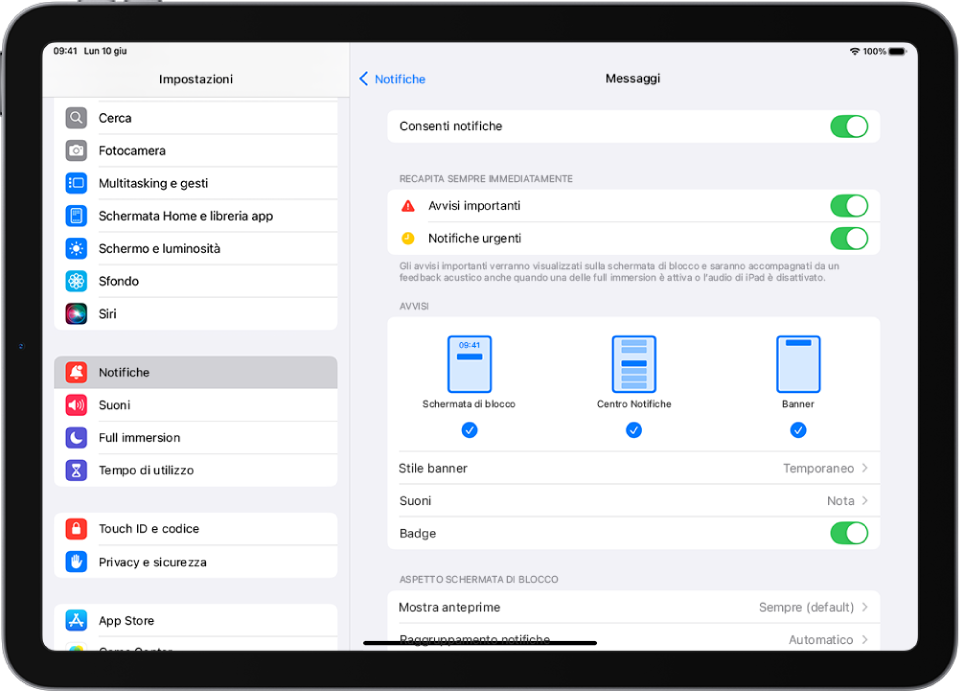Image resolution: width=960 pixels, height=692 pixels.
Task: Open Siri settings in sidebar
Action: coord(196,314)
